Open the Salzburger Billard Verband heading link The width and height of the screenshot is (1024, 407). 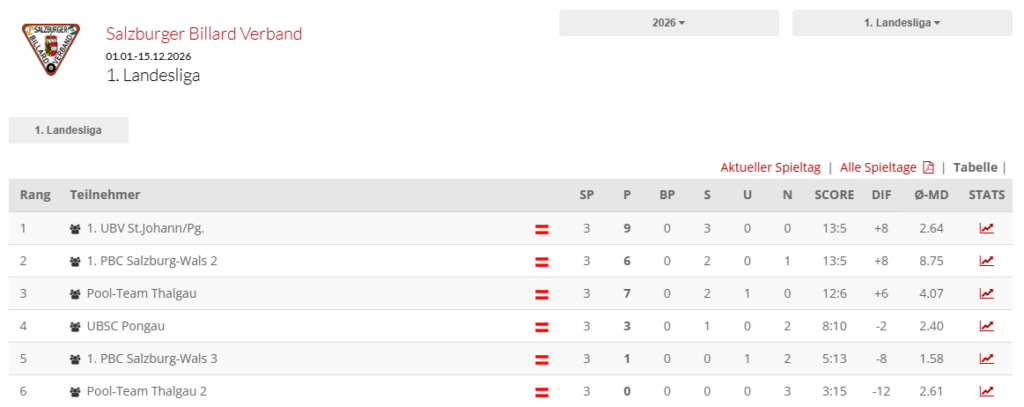pyautogui.click(x=204, y=34)
